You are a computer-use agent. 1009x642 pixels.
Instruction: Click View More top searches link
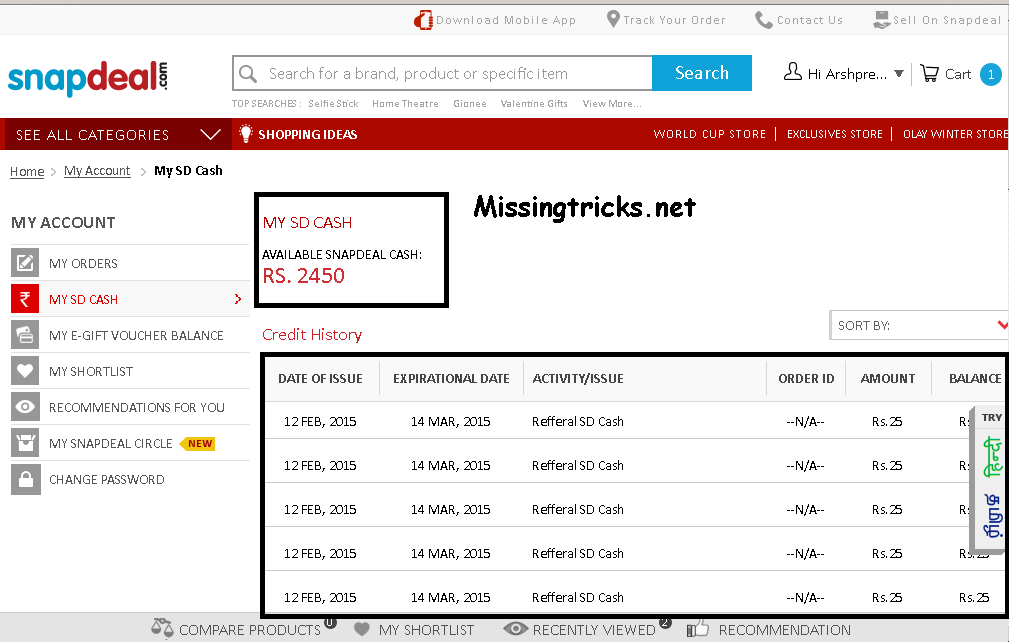(x=612, y=104)
